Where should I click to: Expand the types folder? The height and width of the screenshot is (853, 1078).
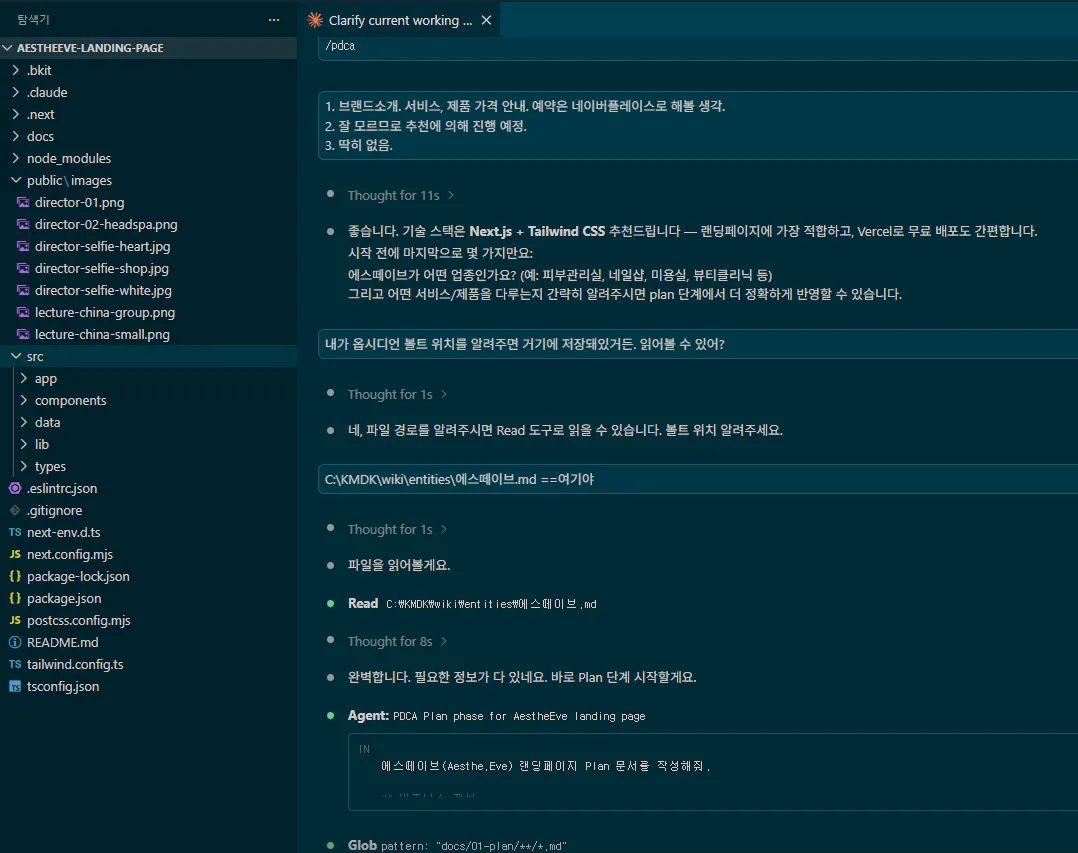pos(24,466)
